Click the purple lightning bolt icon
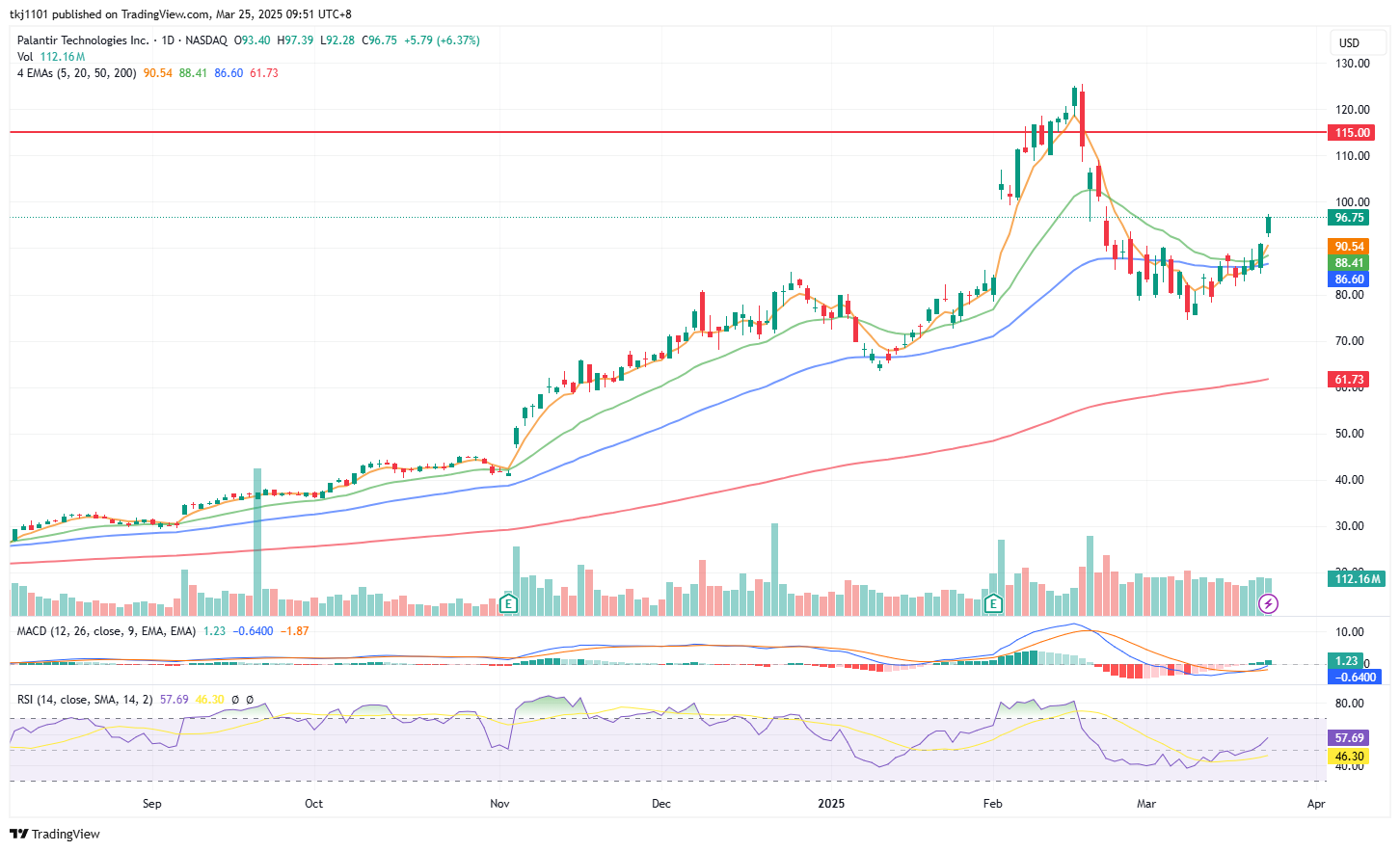This screenshot has width=1400, height=851. (1269, 604)
